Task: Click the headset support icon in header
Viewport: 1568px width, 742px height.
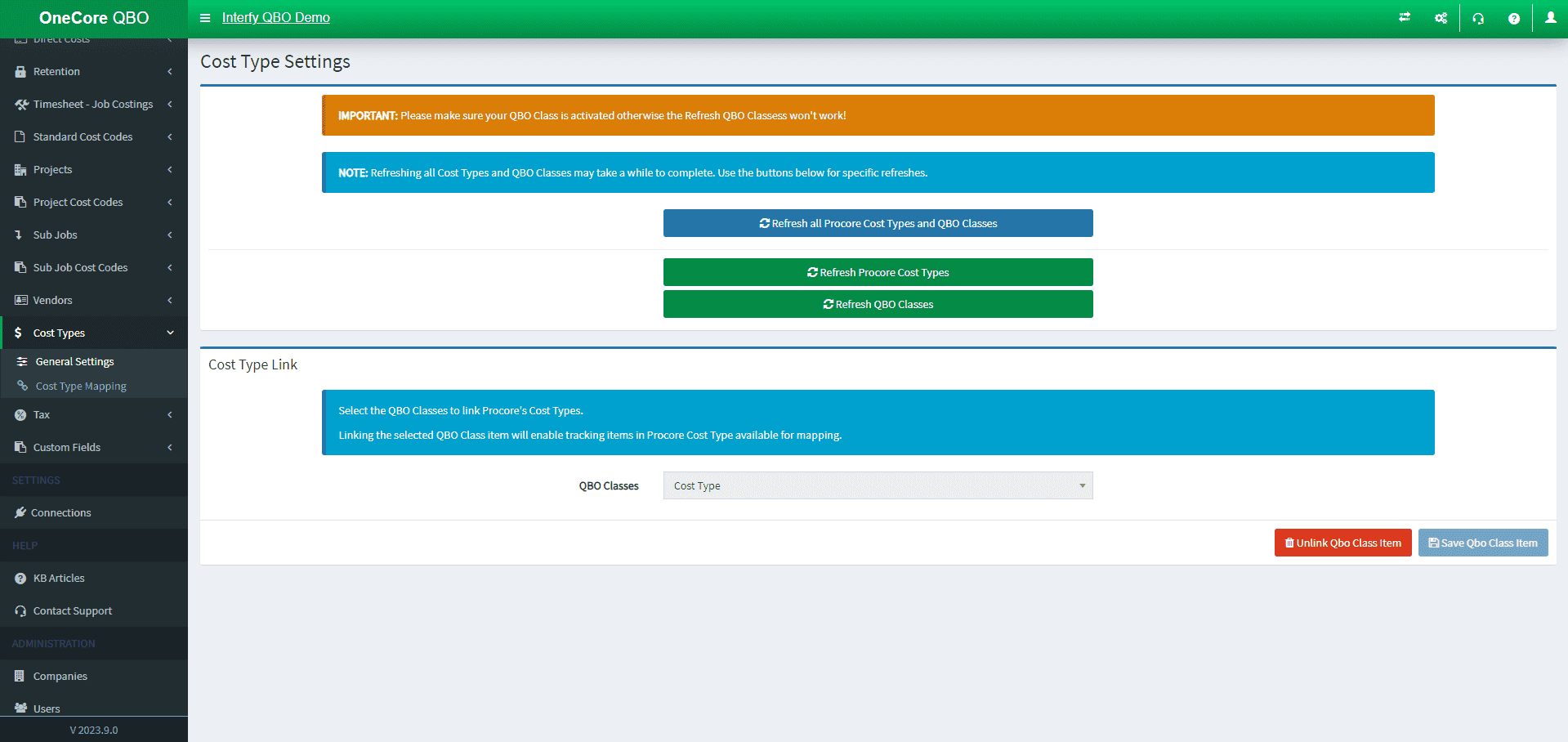Action: tap(1478, 19)
